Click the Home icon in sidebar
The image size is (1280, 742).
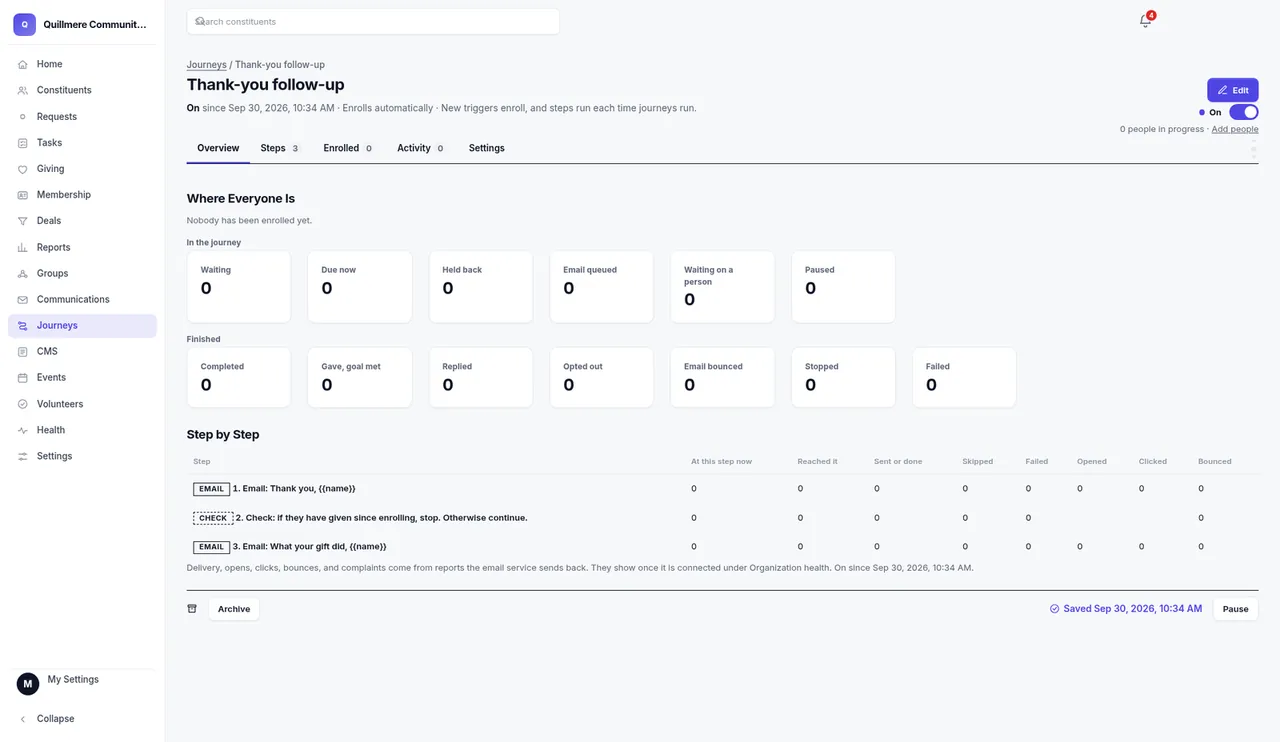[x=23, y=64]
